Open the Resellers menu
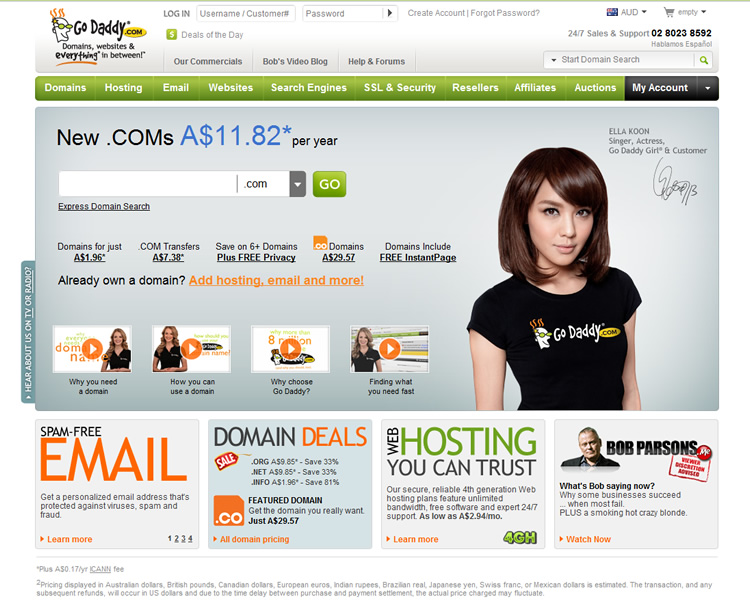Viewport: 750px width, 606px height. [x=475, y=88]
